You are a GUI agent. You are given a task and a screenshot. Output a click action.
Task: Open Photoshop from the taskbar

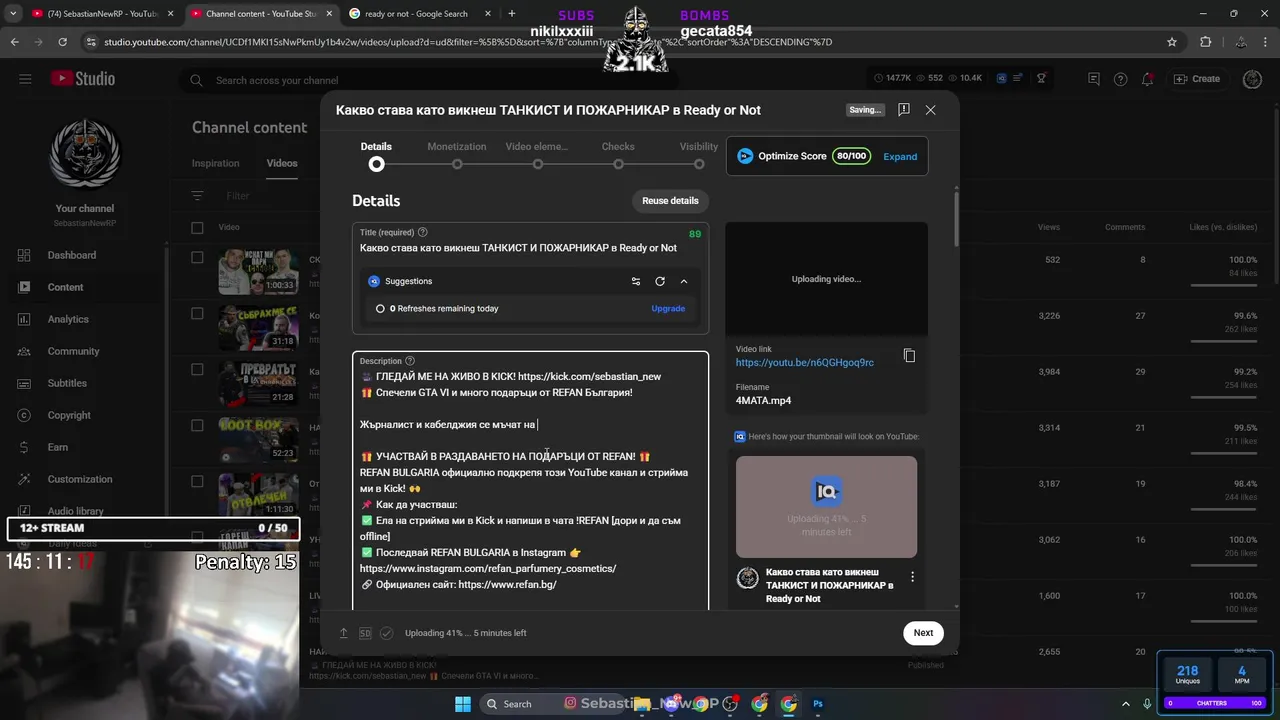[818, 704]
